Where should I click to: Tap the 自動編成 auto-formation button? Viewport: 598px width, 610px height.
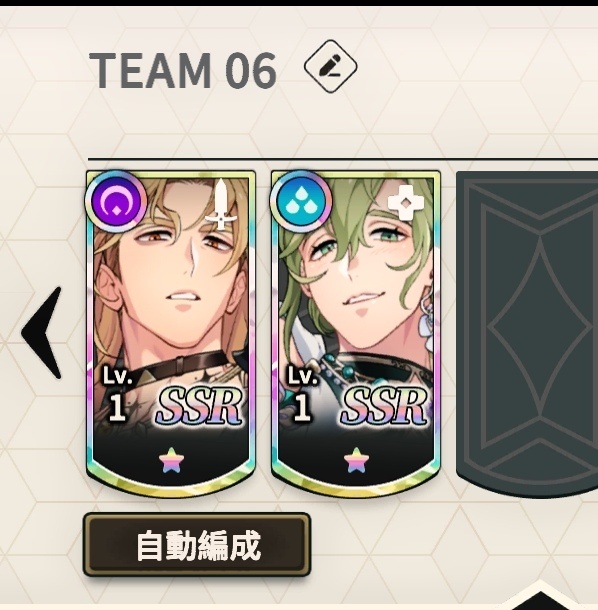pyautogui.click(x=197, y=545)
